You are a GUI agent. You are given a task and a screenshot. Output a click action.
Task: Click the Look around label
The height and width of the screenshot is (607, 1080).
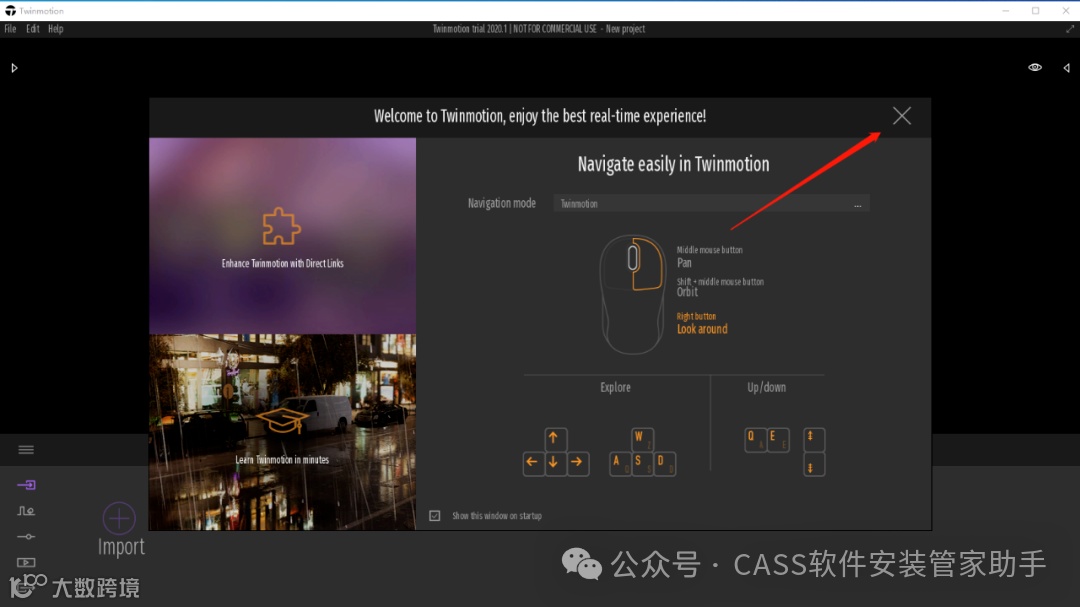pyautogui.click(x=702, y=329)
